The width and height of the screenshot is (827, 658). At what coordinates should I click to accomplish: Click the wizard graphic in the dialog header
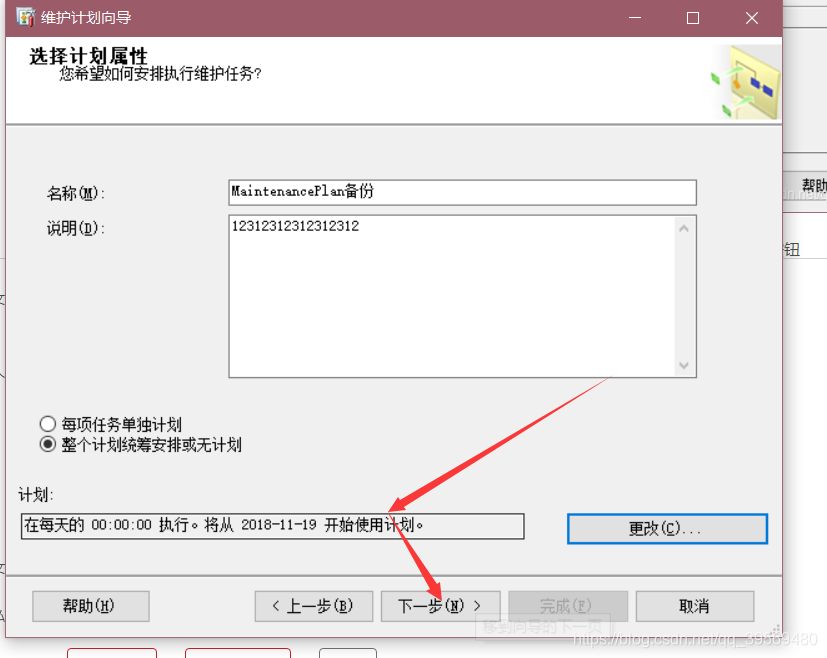click(744, 80)
